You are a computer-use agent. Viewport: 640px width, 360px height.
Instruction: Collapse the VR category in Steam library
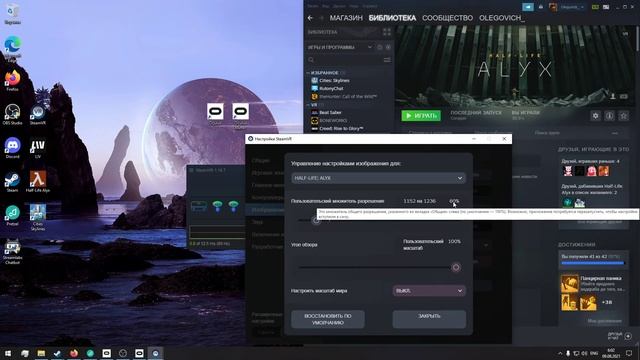309,105
